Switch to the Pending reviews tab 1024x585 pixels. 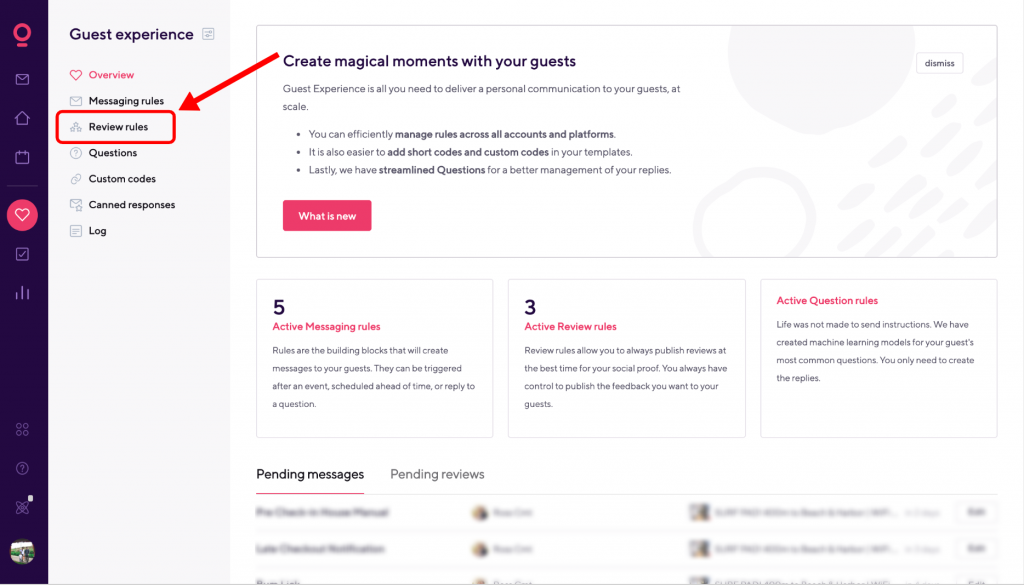click(437, 474)
